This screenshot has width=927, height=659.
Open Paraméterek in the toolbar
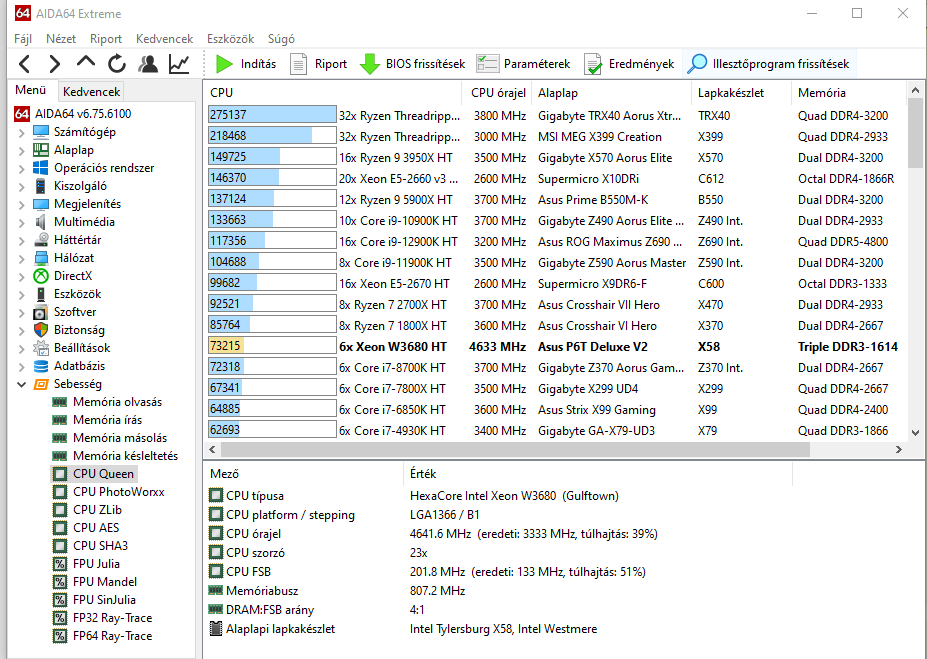(523, 64)
